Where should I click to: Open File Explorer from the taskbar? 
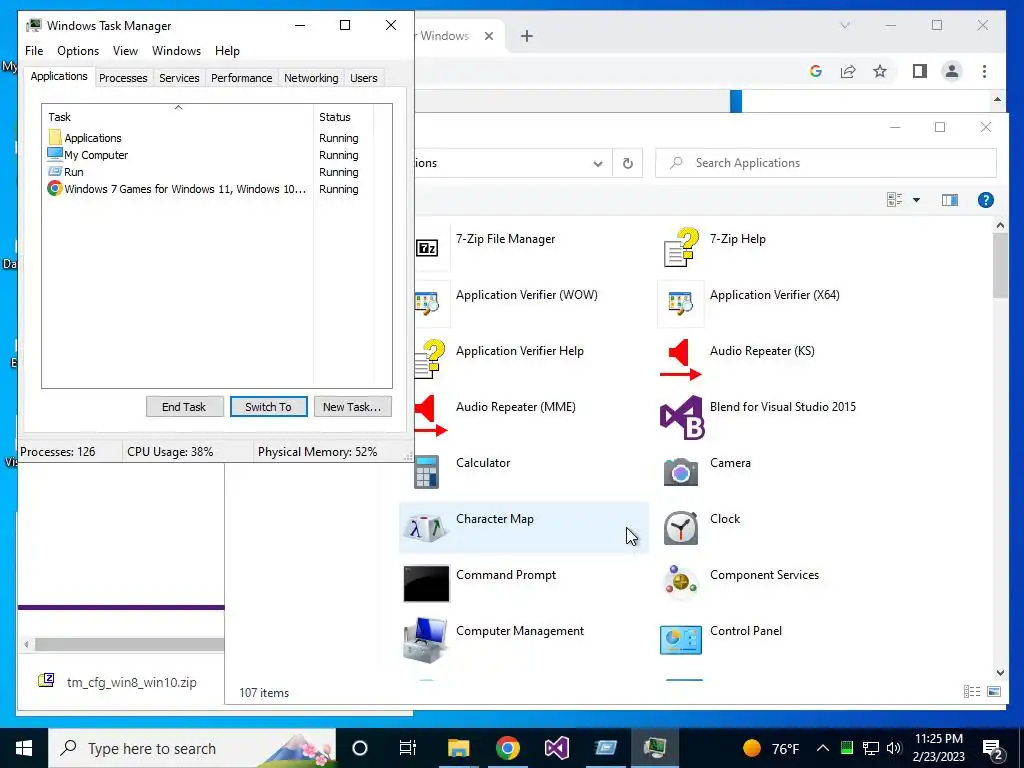coord(458,748)
